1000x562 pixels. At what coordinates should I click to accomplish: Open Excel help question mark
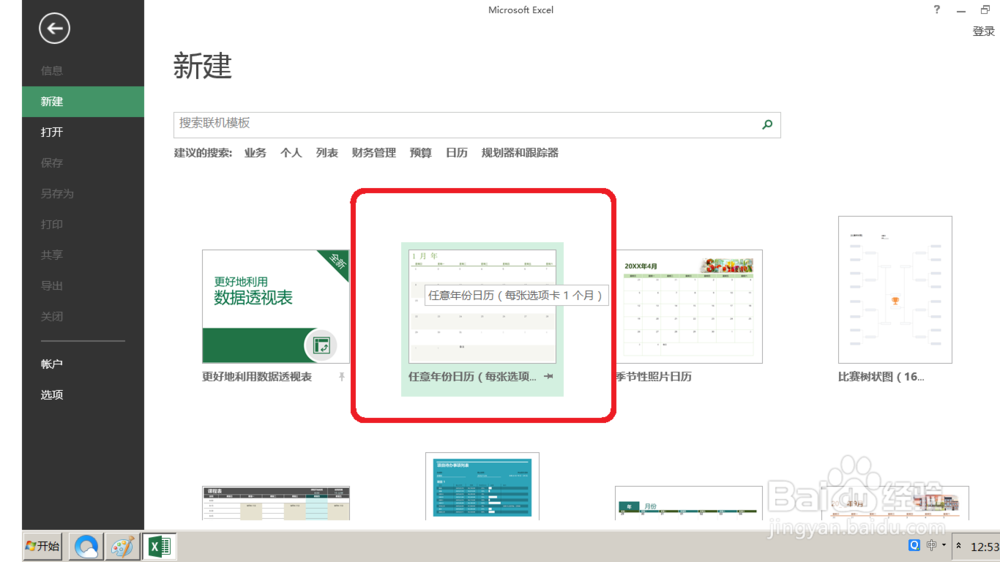(x=936, y=10)
